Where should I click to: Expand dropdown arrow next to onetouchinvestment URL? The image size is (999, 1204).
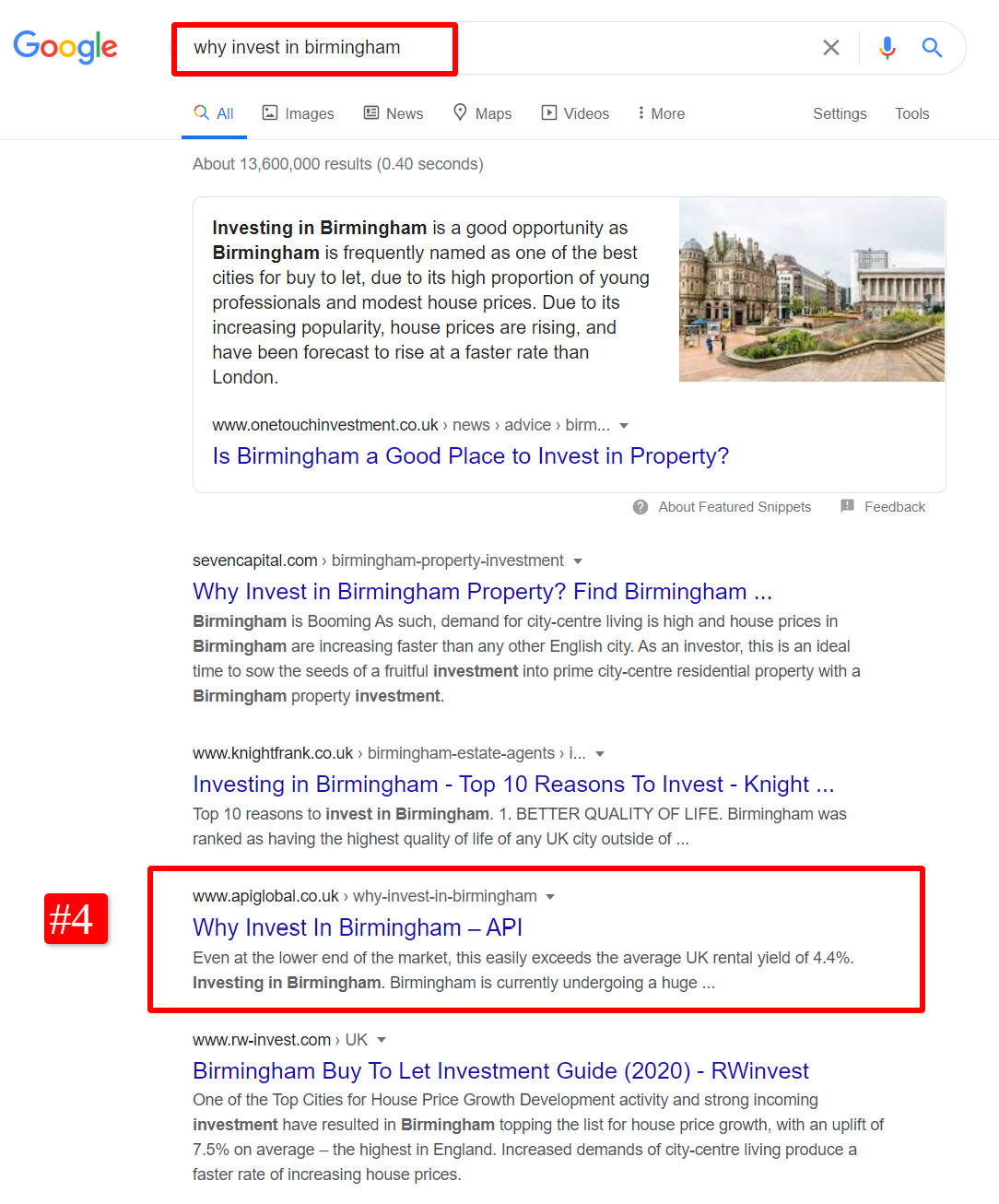(624, 426)
